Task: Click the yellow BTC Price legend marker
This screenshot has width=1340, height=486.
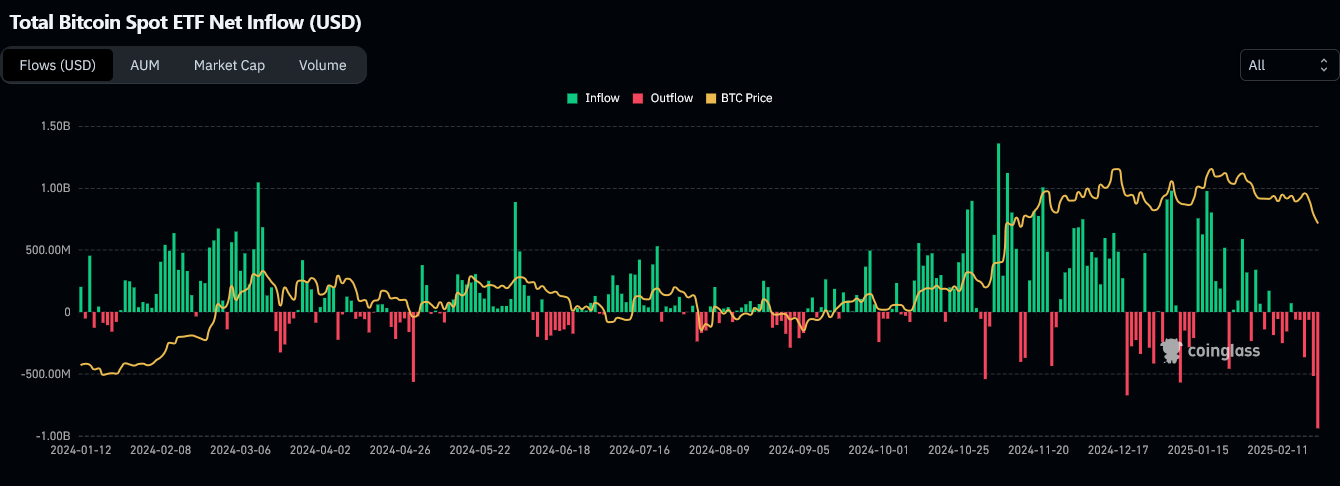Action: [x=711, y=98]
